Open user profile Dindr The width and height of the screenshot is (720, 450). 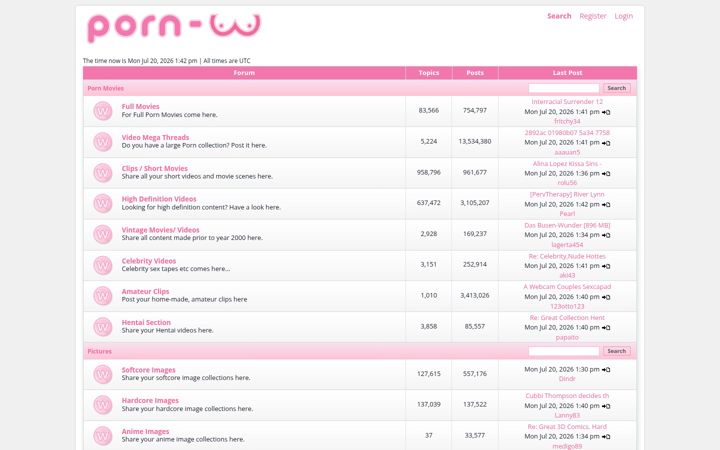point(567,379)
